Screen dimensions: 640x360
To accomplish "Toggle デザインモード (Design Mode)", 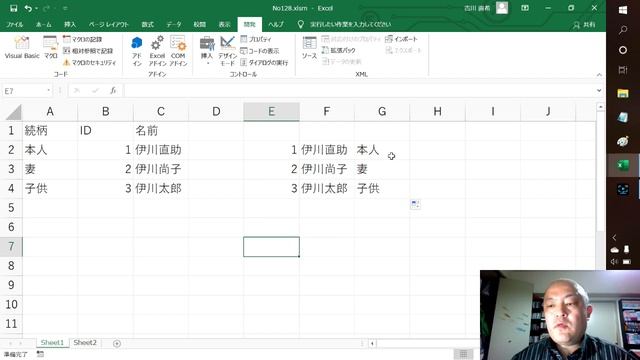I will point(227,51).
